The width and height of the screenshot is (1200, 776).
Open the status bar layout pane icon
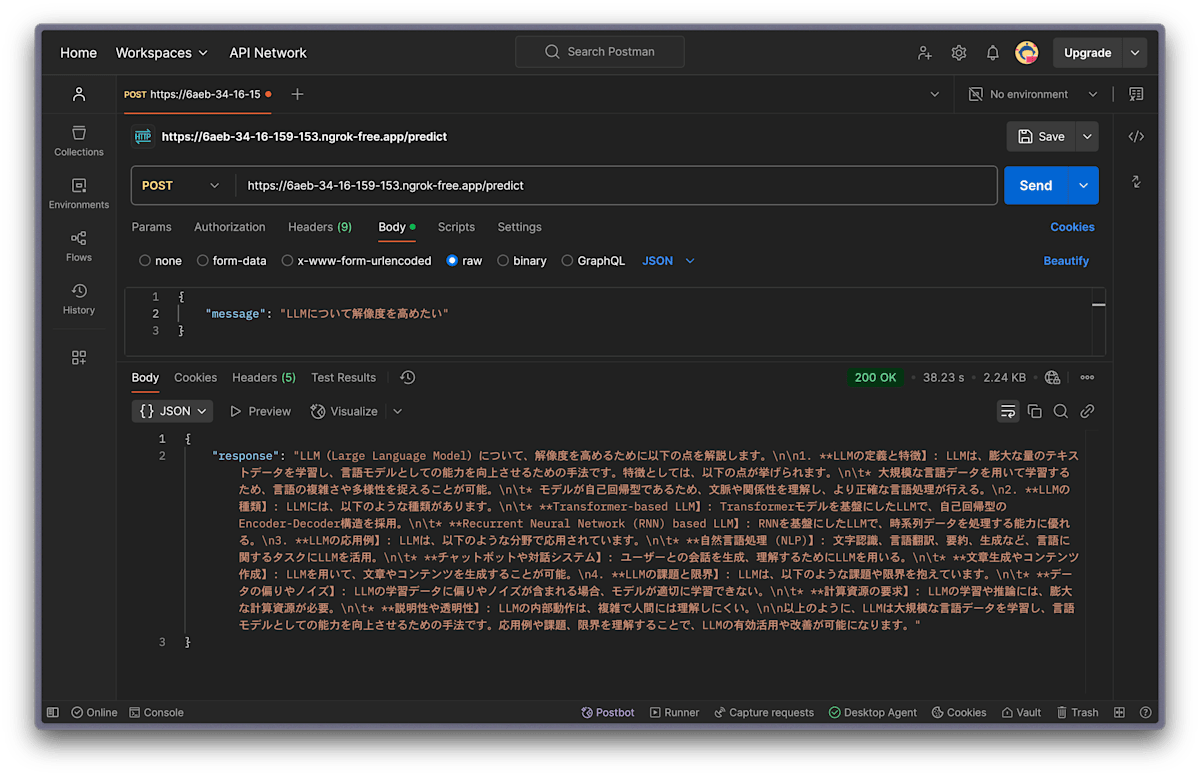1120,713
